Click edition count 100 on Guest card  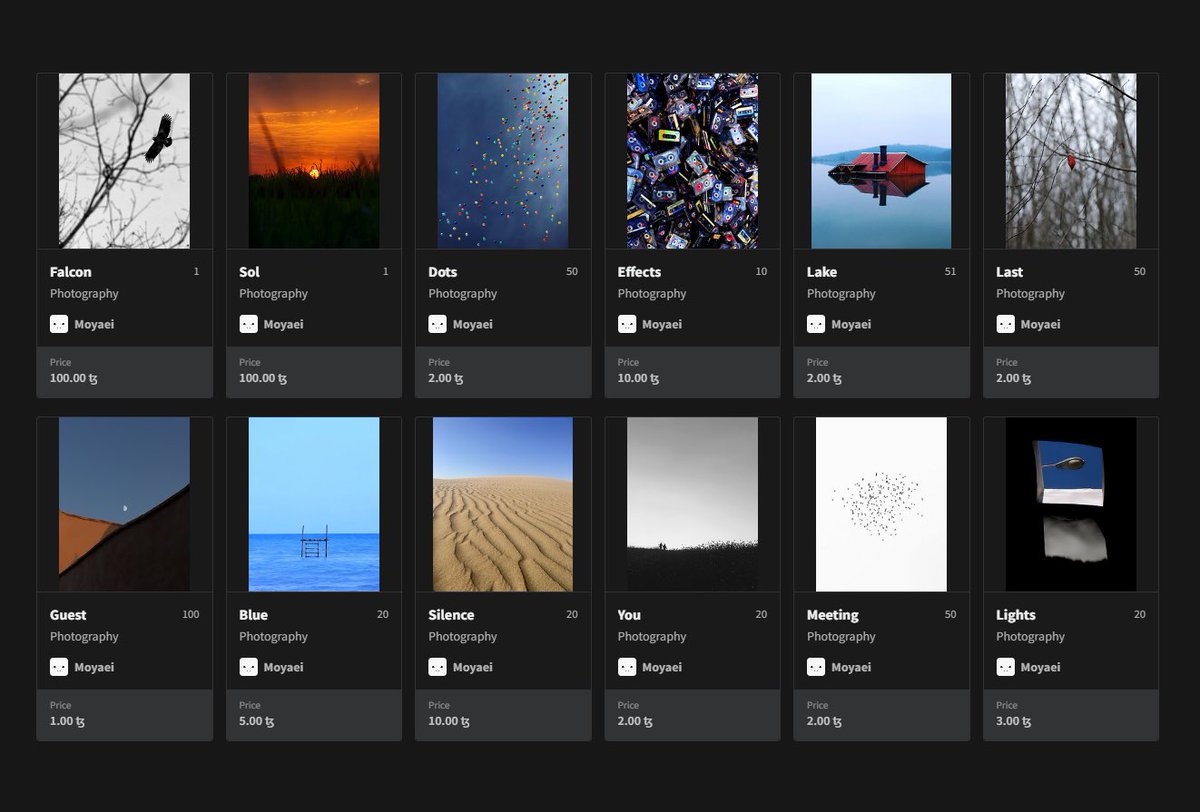click(x=191, y=615)
